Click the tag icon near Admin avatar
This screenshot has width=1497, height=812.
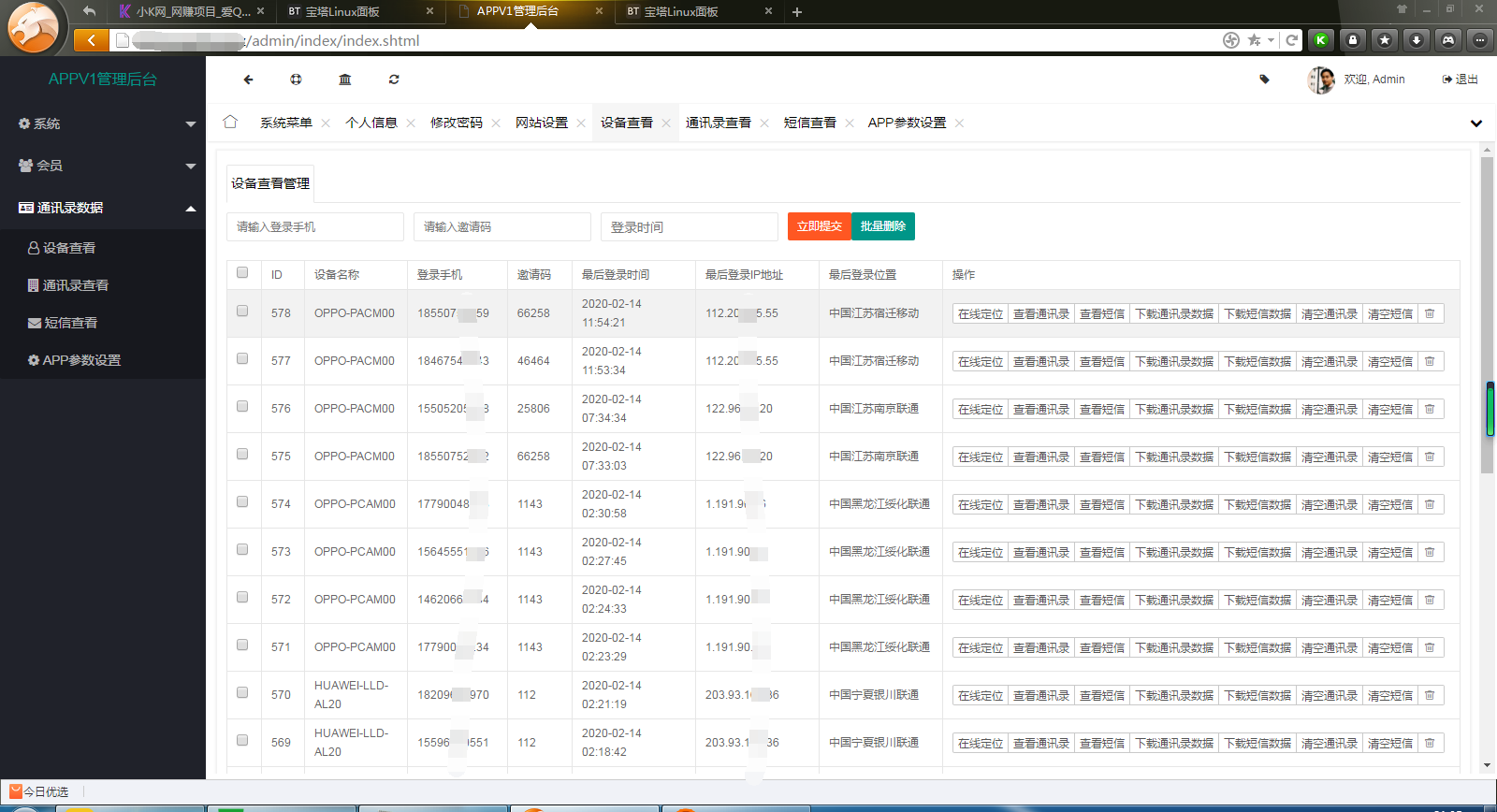point(1264,80)
